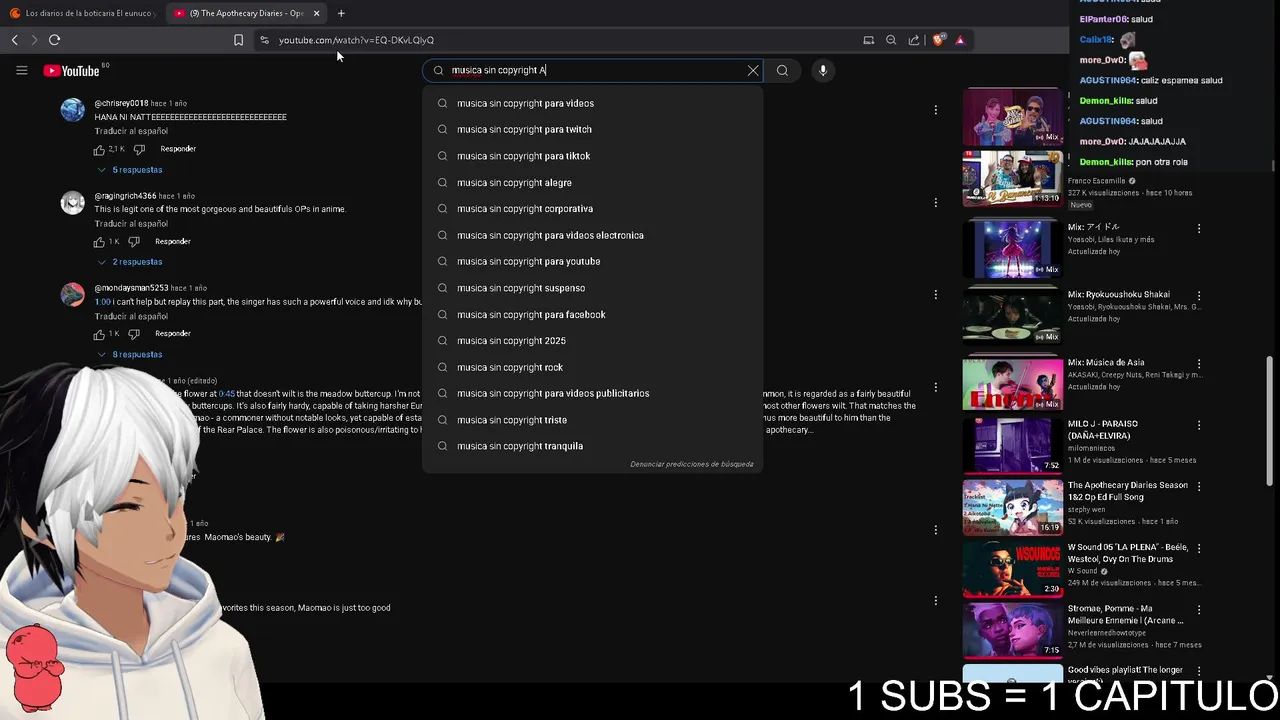1280x720 pixels.
Task: Open options menu for @chrisrey0018 comment
Action: [935, 110]
